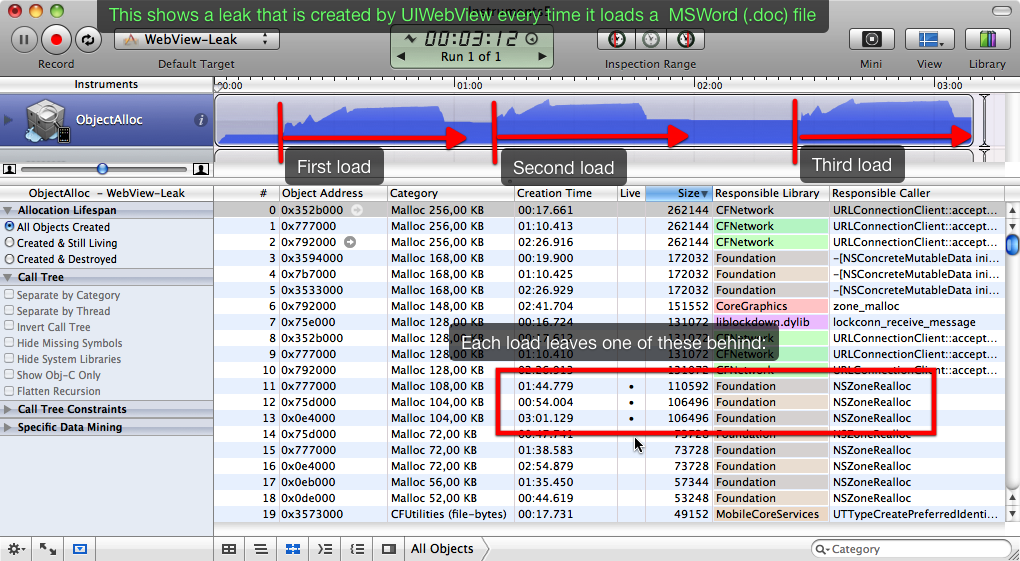
Task: Expand the ObjectAlloc instrument disclosure triangle
Action: point(8,120)
